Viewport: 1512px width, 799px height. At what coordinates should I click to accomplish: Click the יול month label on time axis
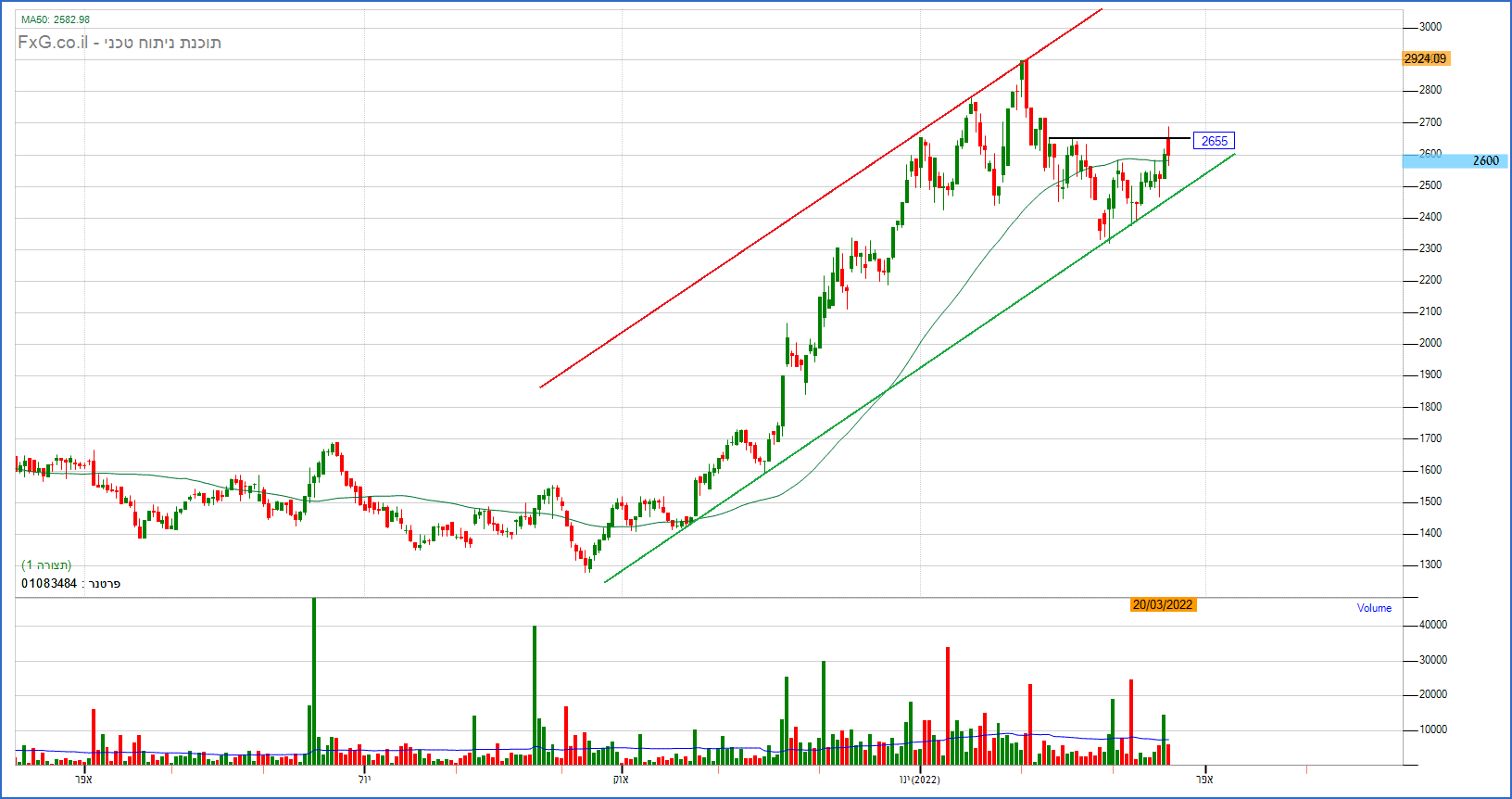364,780
